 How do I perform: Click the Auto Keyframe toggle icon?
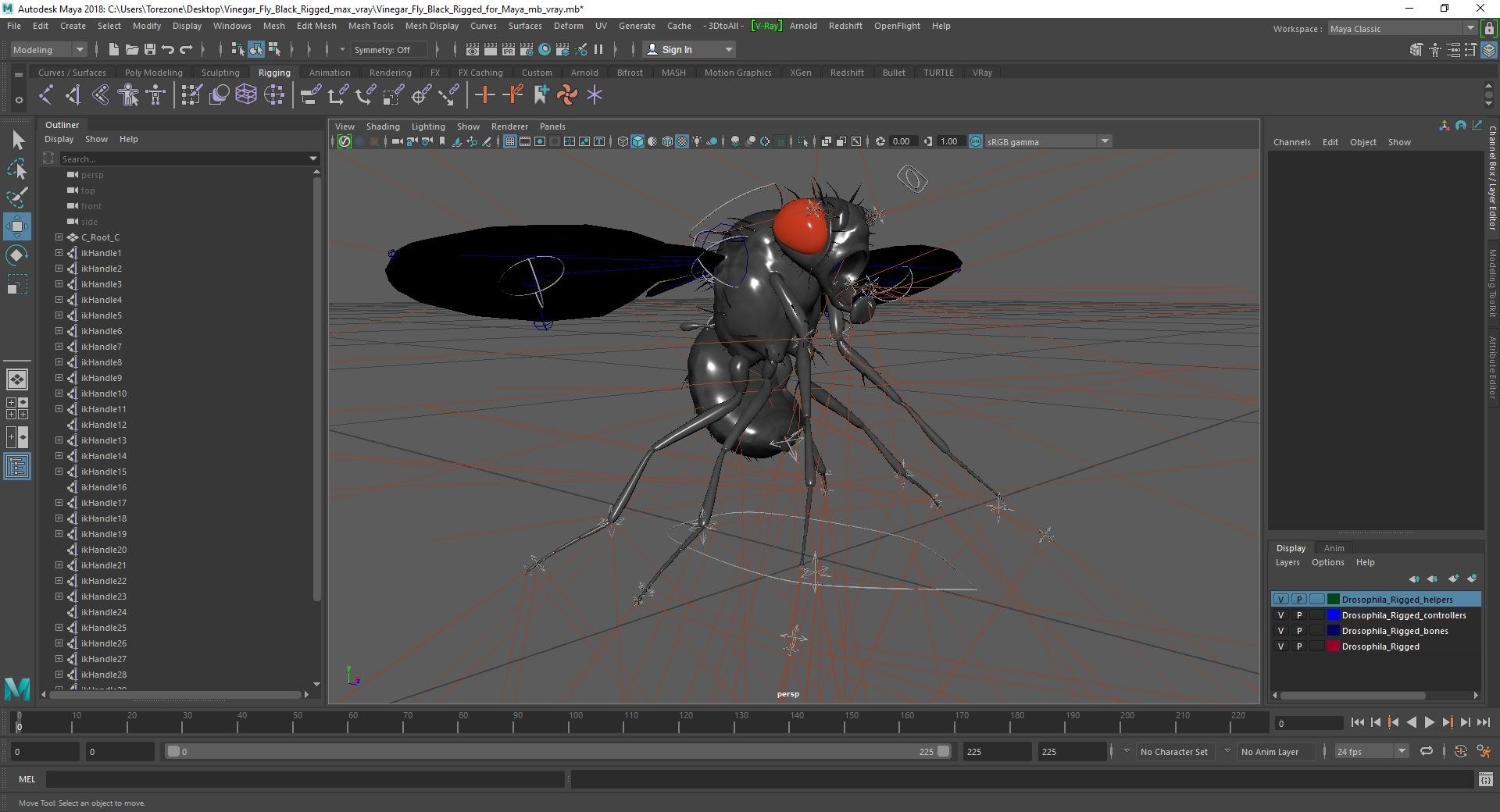pos(1460,751)
